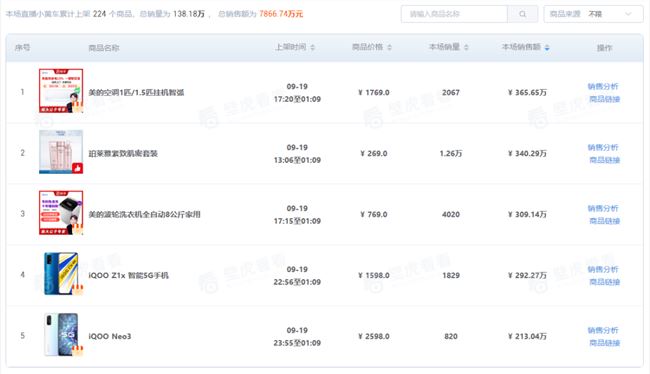Select product name iQOO Neo3
Screen dimensions: 650x374
pyautogui.click(x=110, y=336)
